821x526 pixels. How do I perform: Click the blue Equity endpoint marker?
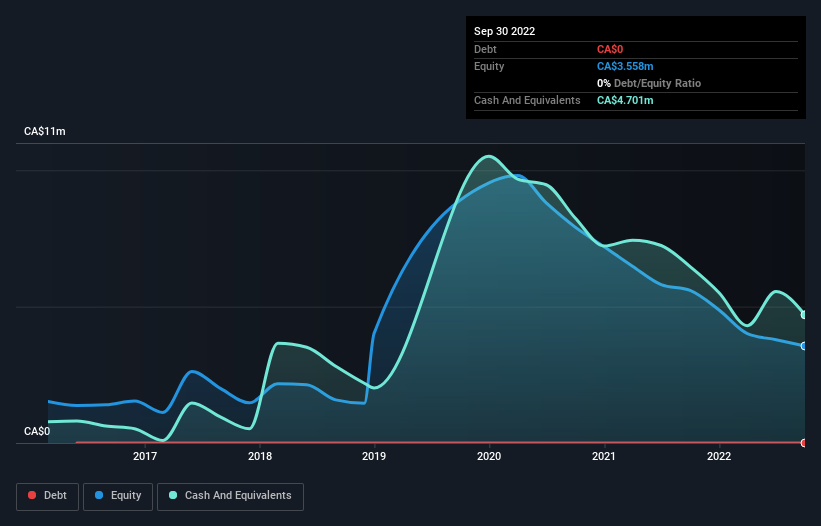tap(804, 346)
